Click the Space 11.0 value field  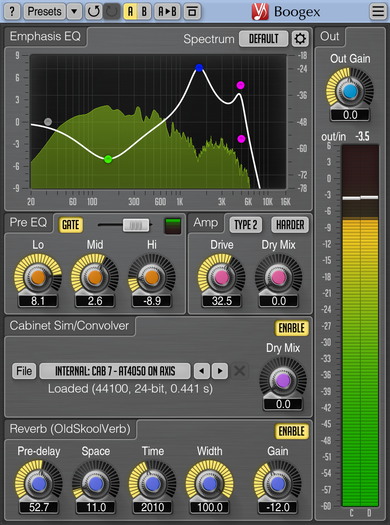[x=96, y=507]
